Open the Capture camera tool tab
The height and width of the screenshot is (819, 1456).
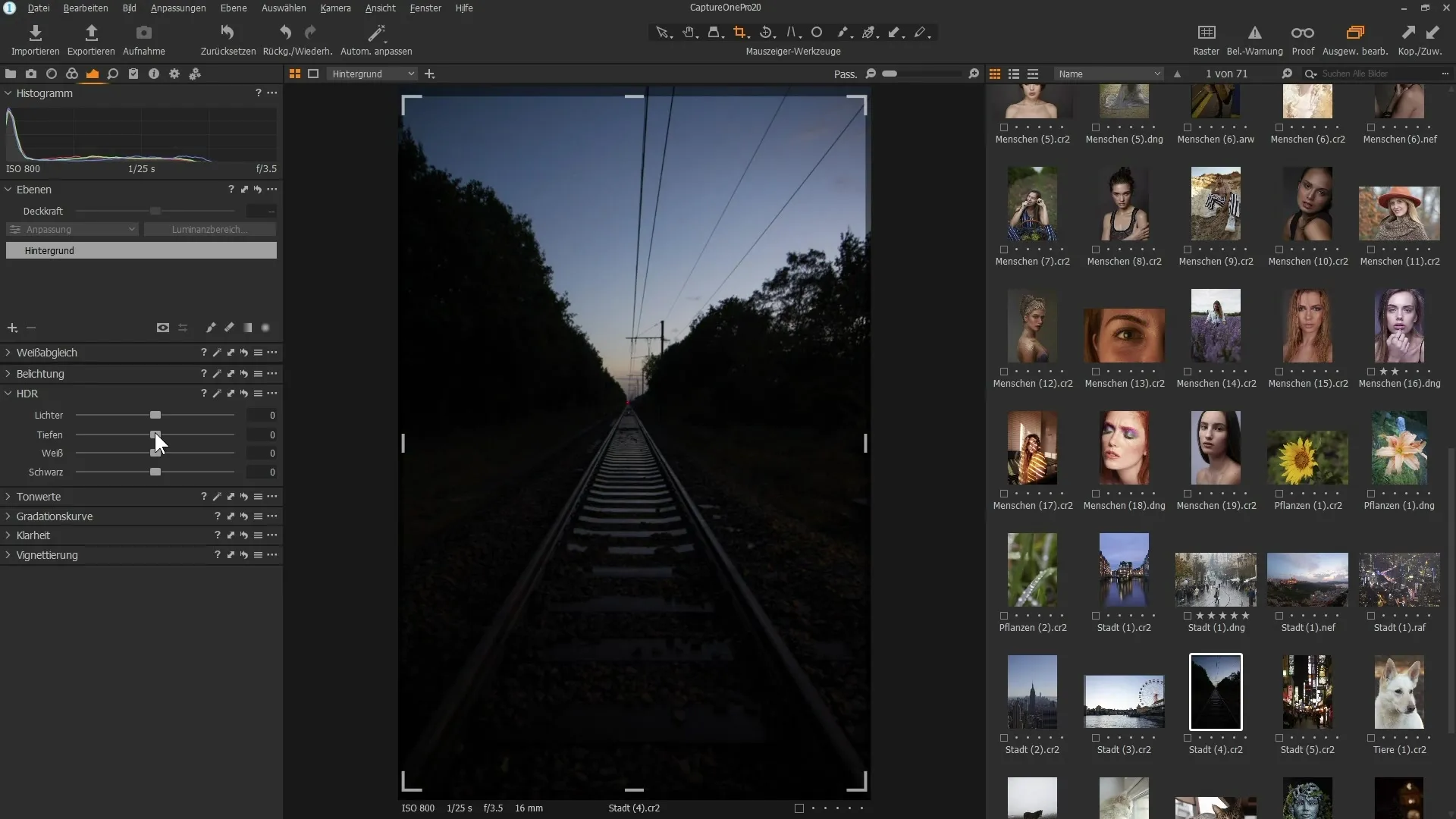click(31, 74)
